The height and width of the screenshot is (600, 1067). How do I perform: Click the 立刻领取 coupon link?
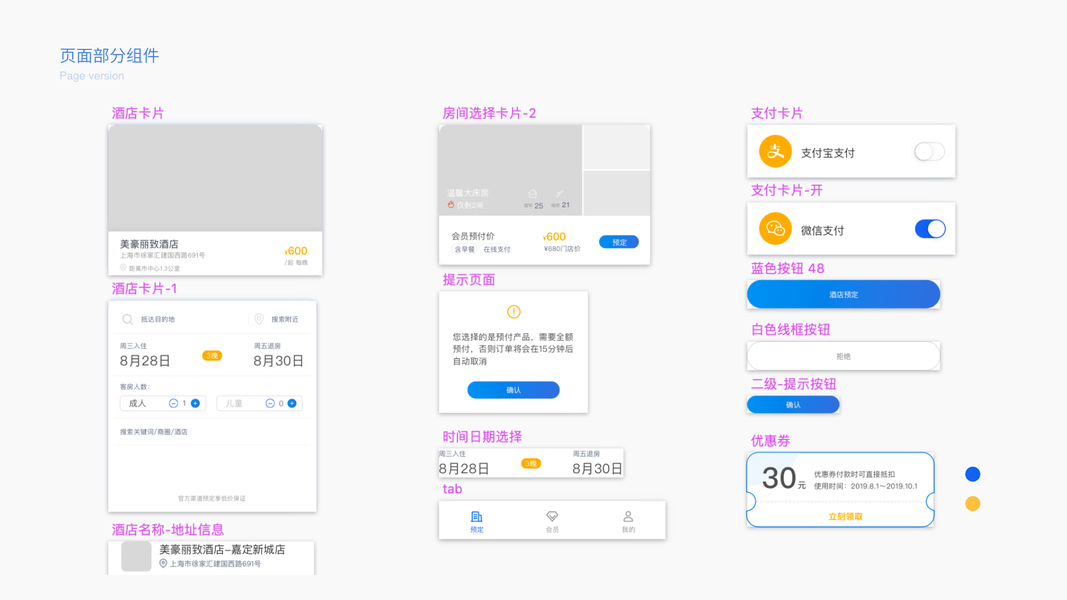tap(845, 516)
